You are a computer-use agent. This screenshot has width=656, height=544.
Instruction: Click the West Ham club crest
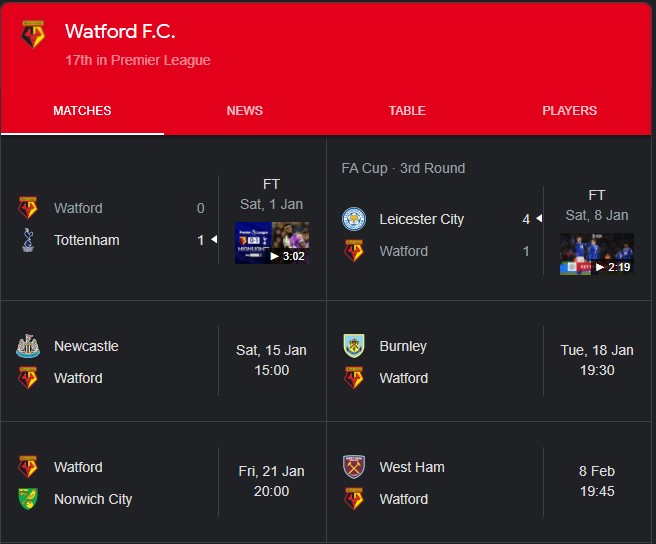[353, 467]
